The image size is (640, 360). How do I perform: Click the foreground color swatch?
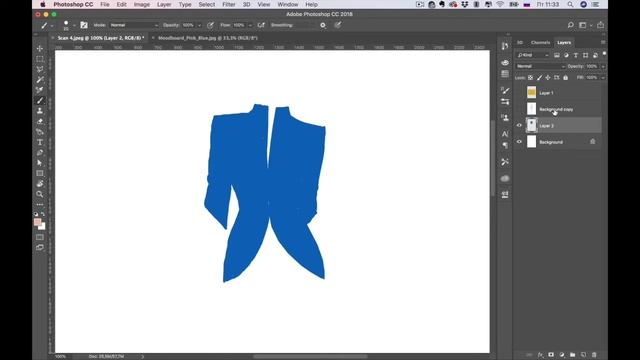pyautogui.click(x=37, y=222)
